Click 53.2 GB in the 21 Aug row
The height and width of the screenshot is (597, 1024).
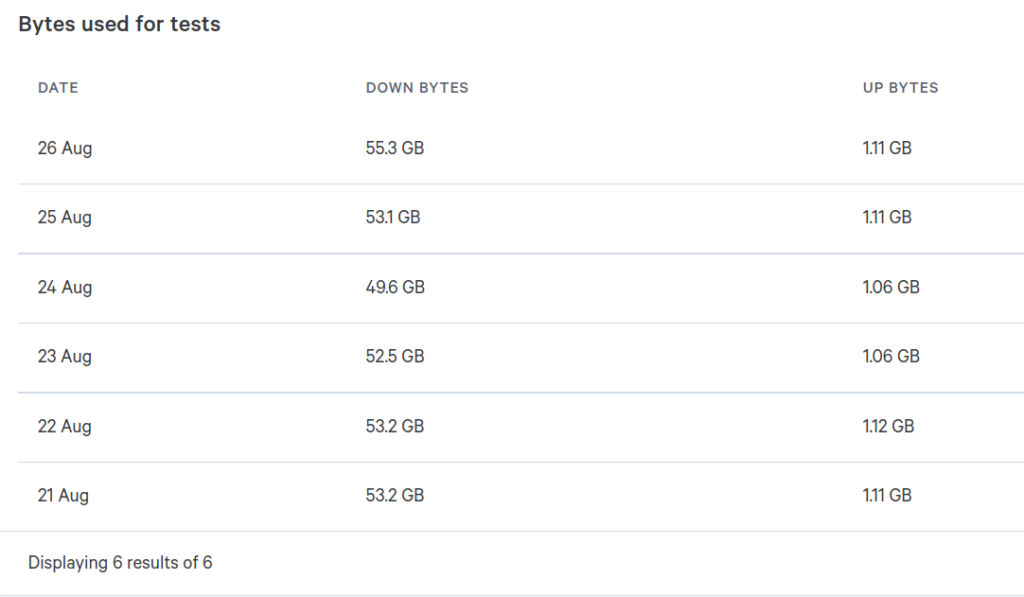click(395, 495)
